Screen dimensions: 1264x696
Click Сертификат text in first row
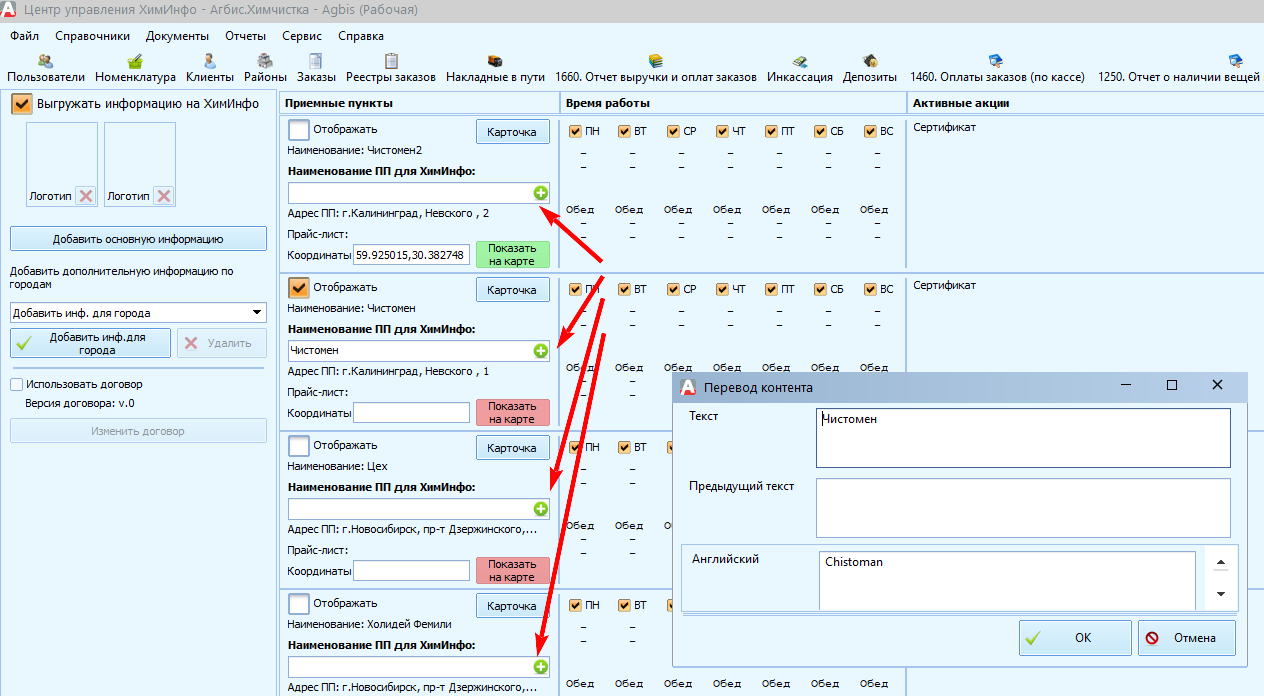point(944,127)
